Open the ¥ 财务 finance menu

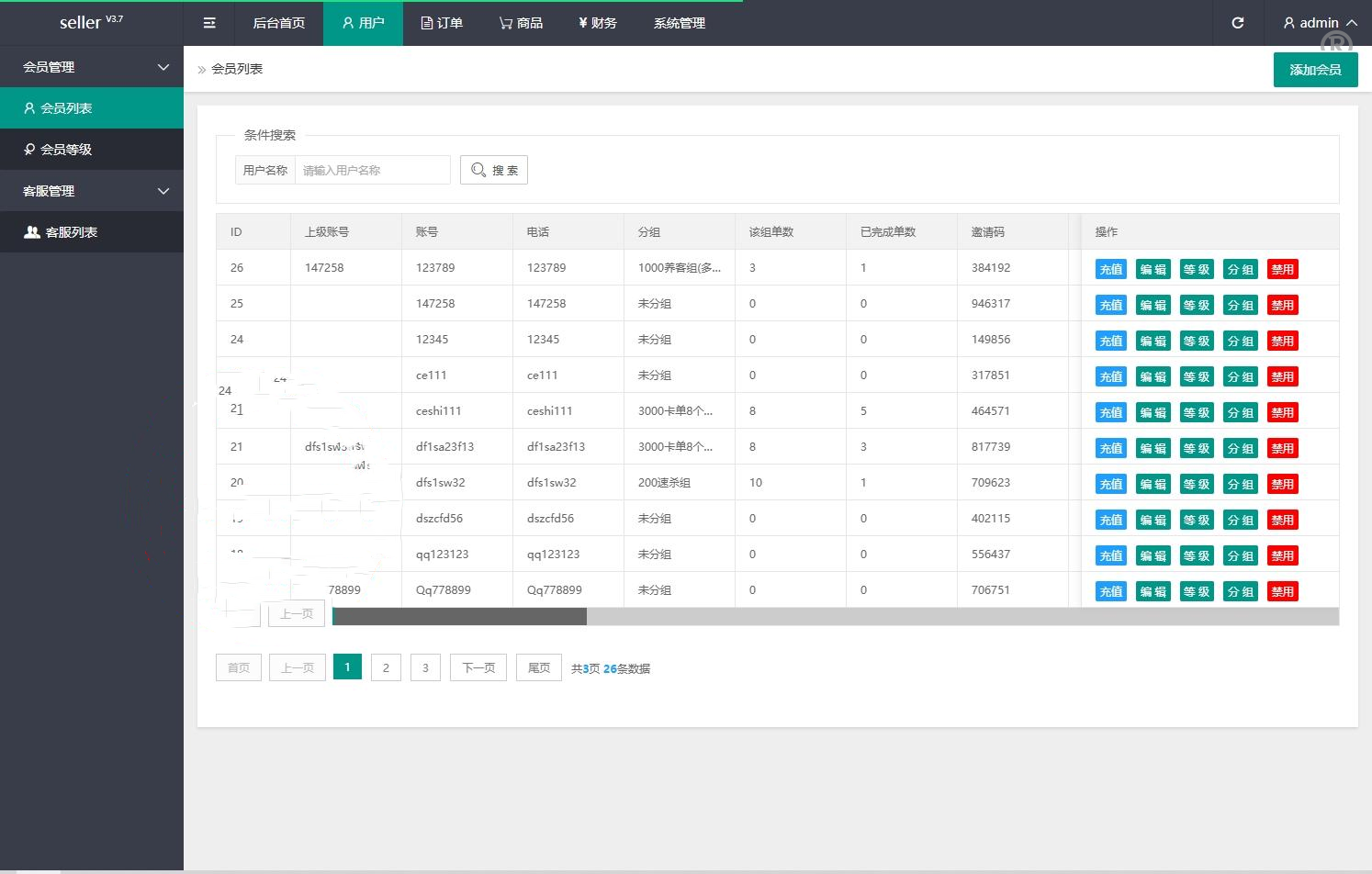(x=597, y=23)
